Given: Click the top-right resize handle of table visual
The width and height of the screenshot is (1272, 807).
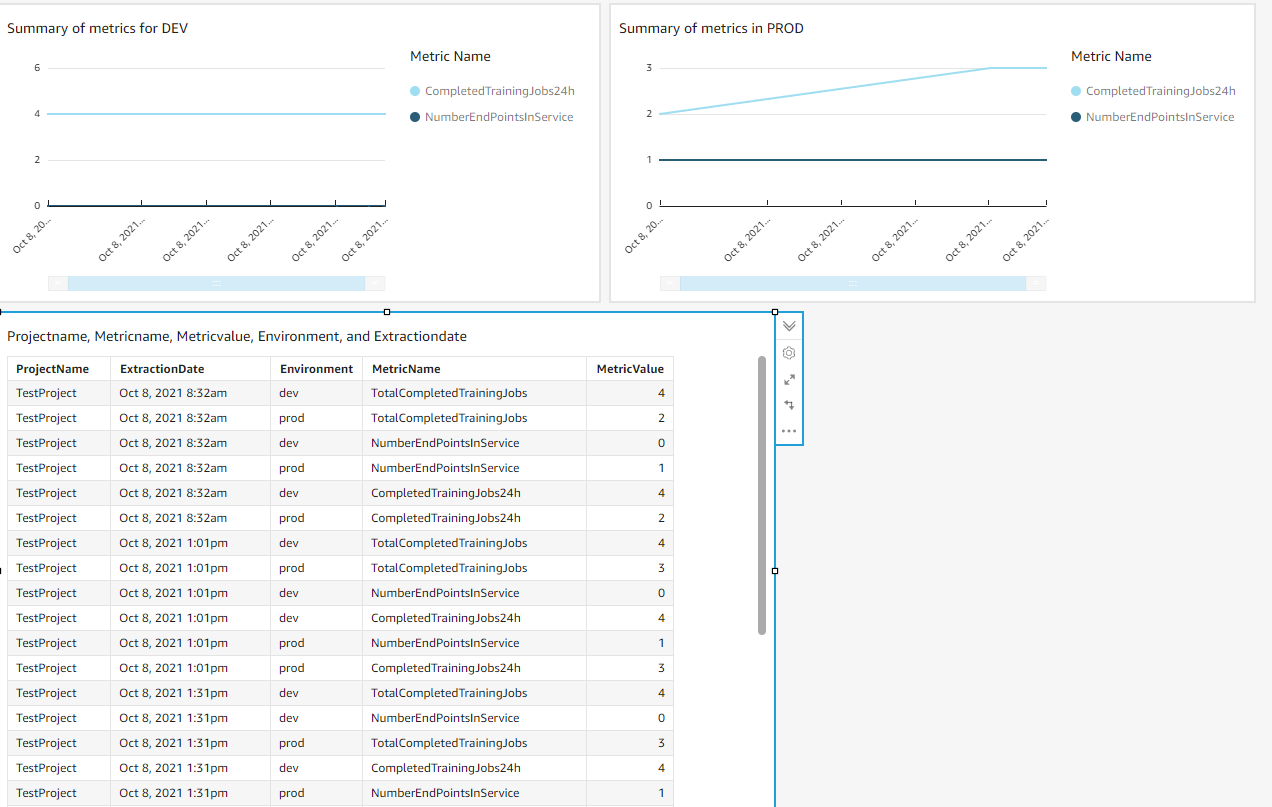Looking at the screenshot, I should pos(775,312).
